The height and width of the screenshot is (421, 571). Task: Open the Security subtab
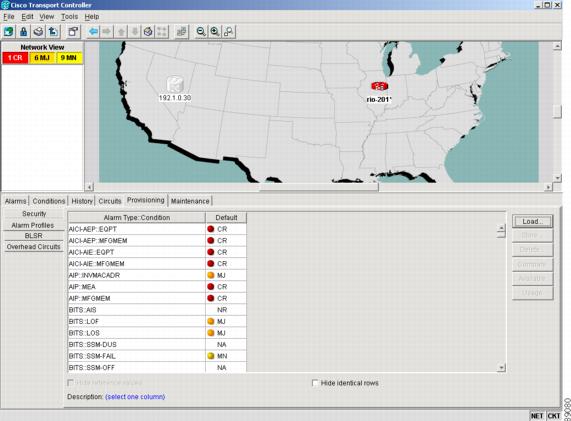tap(34, 214)
